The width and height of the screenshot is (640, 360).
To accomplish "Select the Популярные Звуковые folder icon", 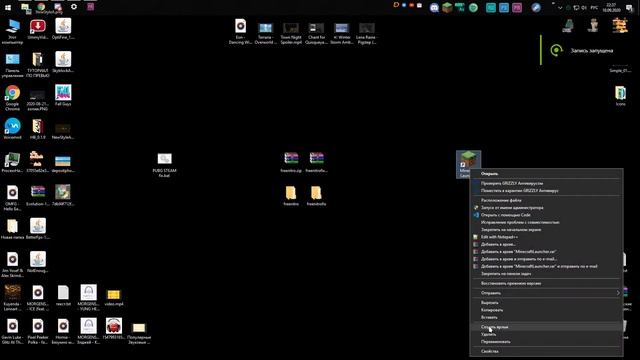I will point(139,333).
